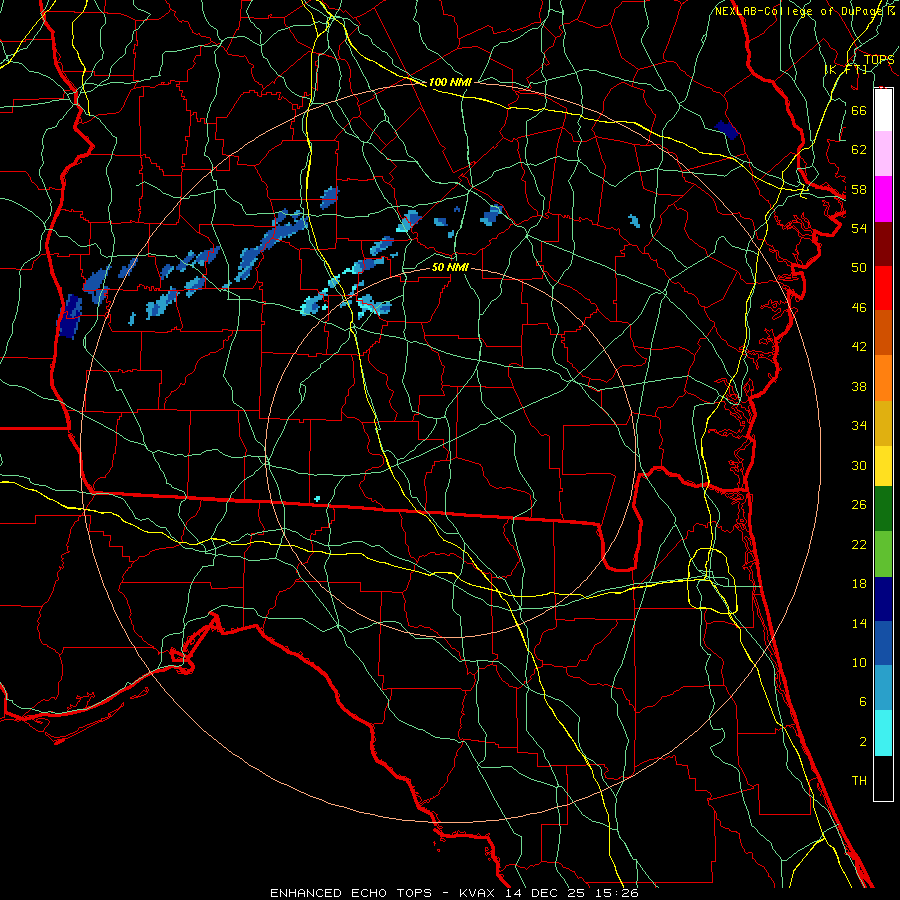900x900 pixels.
Task: Click the '66' legend value
Action: point(859,110)
